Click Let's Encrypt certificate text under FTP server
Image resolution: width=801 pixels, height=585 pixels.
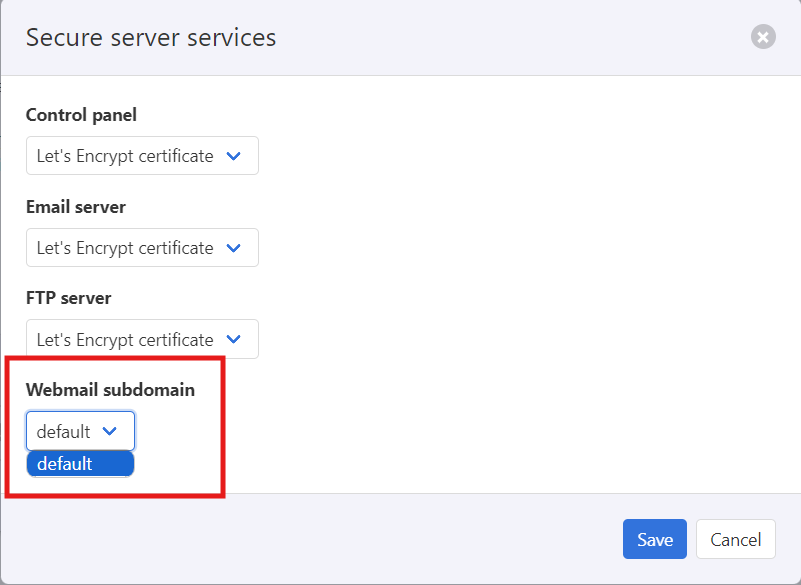[x=125, y=340]
